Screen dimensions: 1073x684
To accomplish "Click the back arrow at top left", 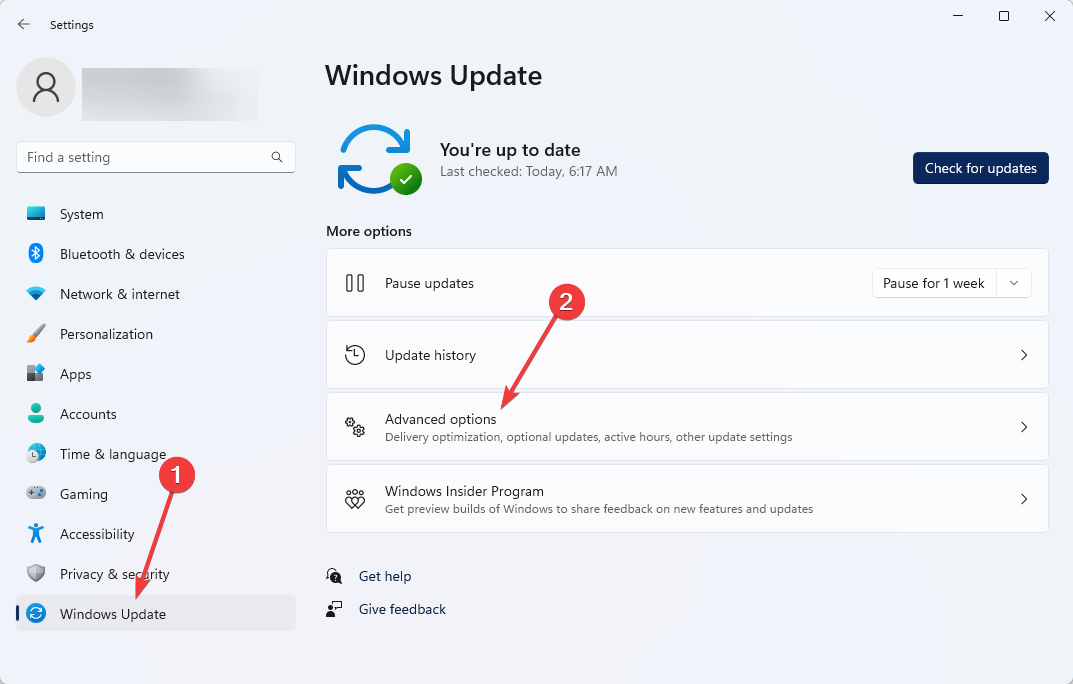I will tap(23, 24).
